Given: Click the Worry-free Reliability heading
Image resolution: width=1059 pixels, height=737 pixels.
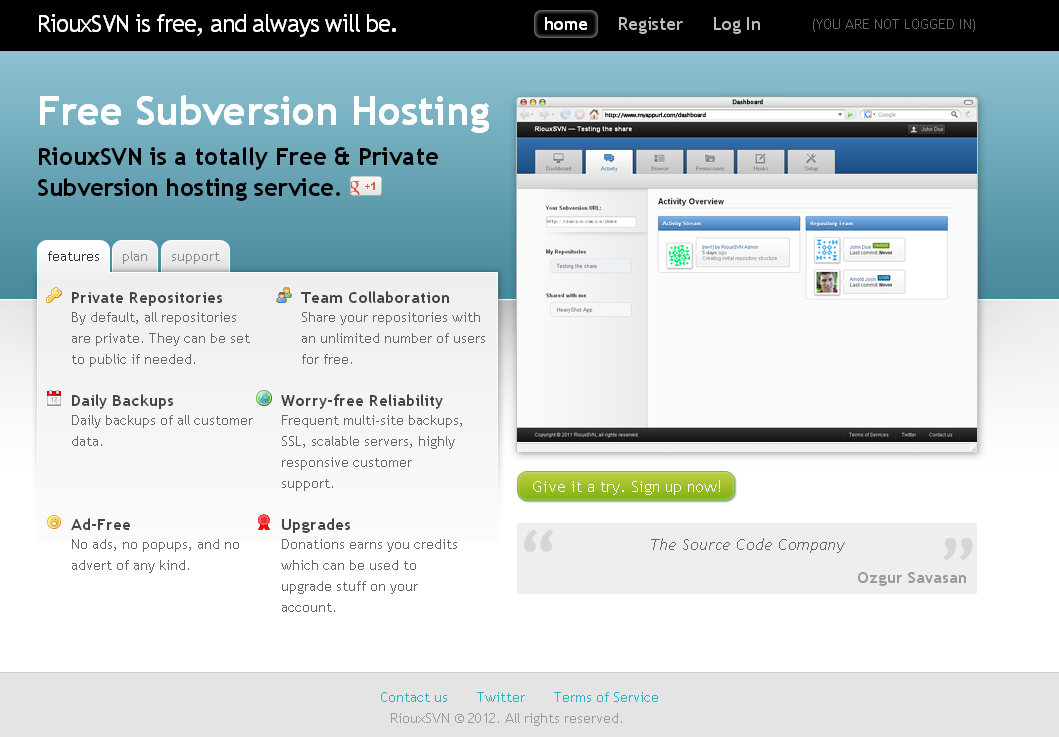Looking at the screenshot, I should coord(362,401).
